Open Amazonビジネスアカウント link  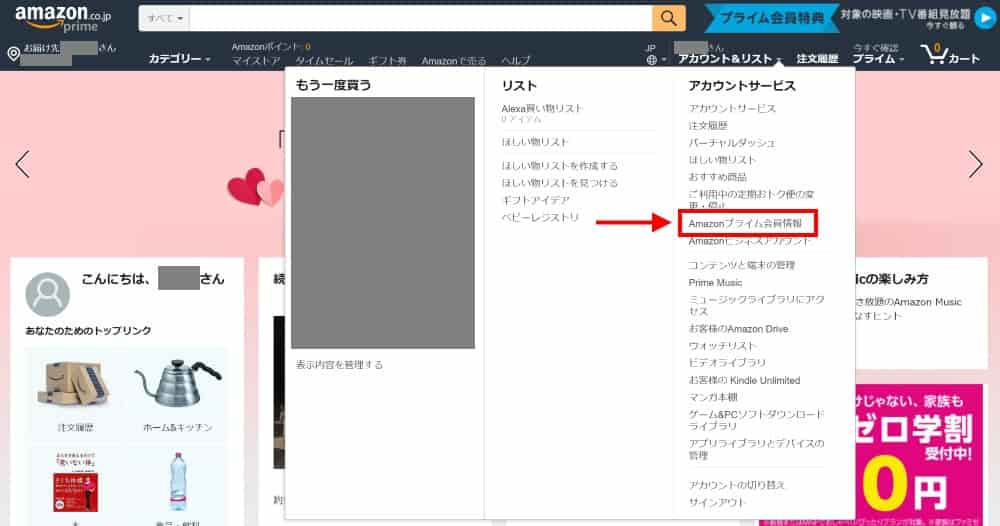coord(749,241)
